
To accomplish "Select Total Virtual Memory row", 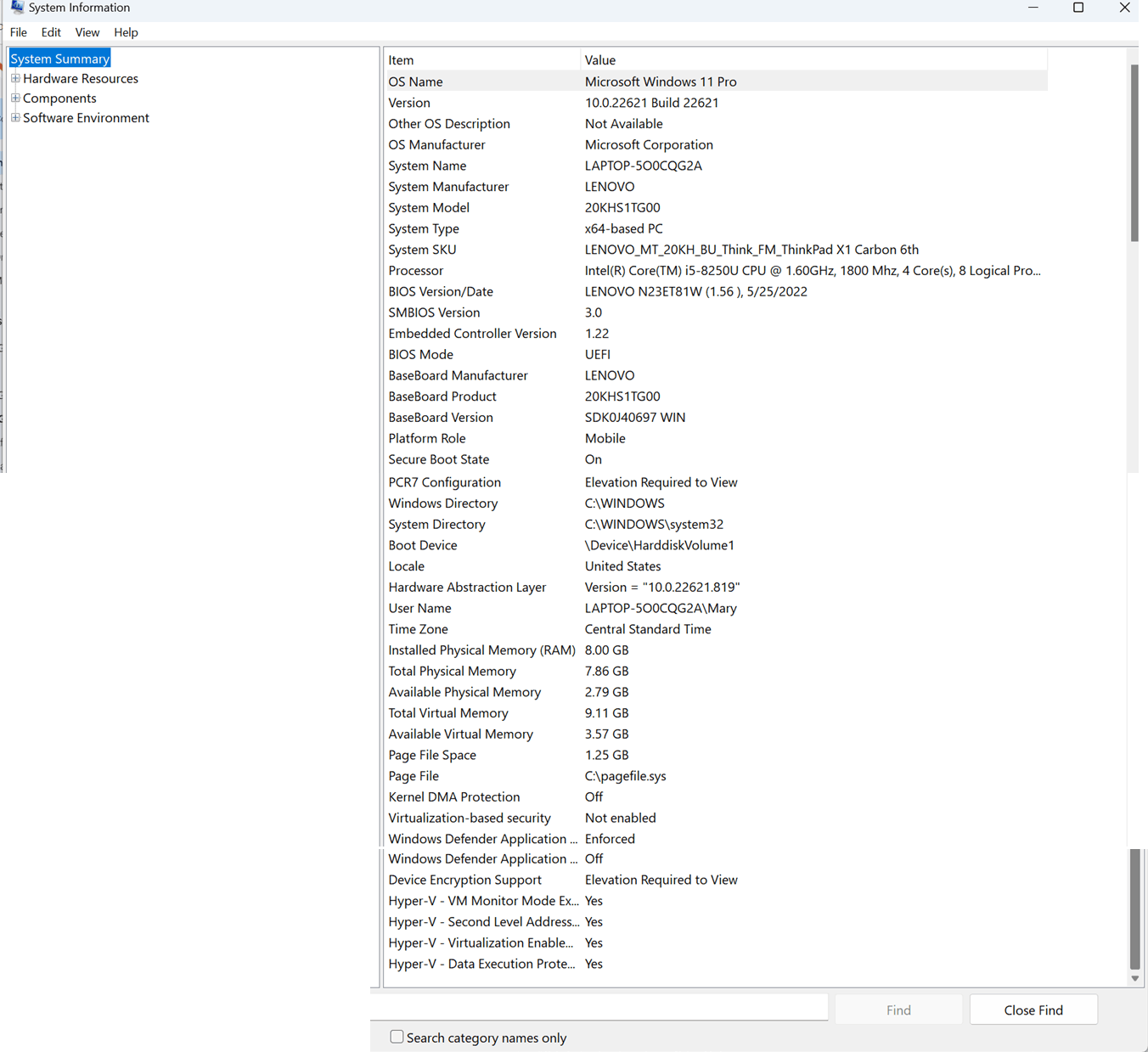I will point(716,713).
